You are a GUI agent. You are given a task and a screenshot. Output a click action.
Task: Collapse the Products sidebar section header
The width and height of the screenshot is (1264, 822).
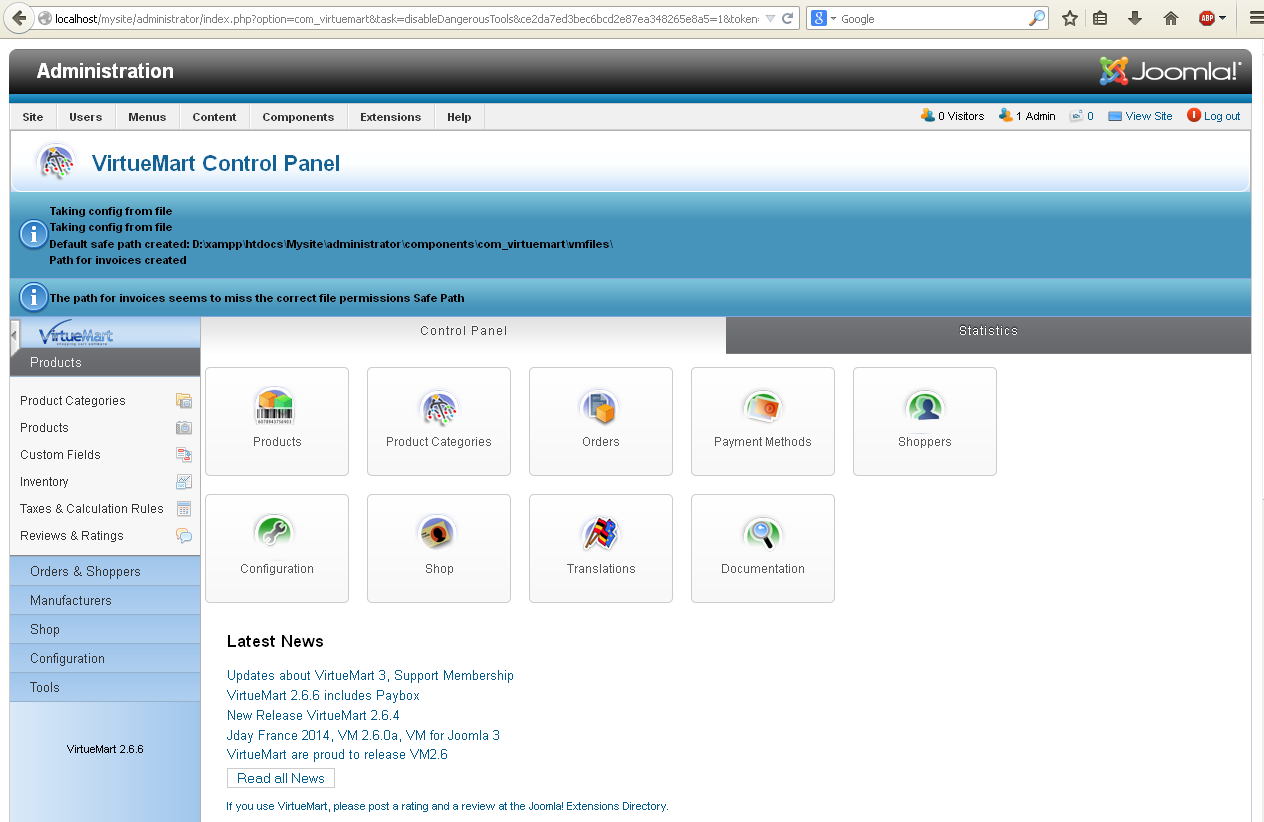105,363
